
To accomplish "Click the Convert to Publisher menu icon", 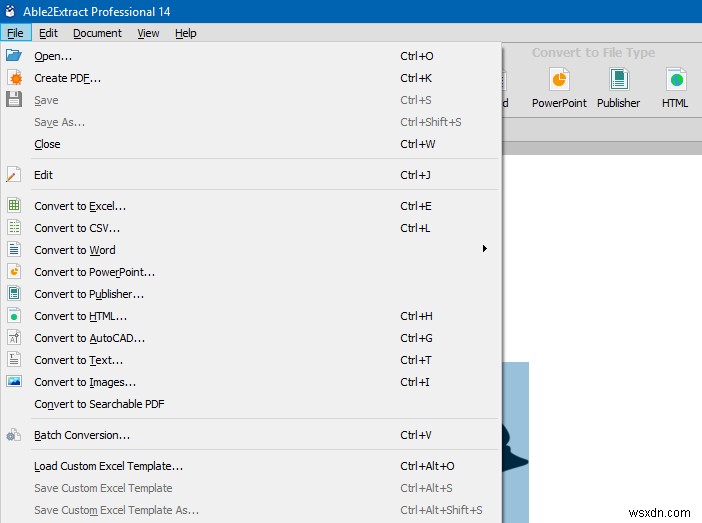I will pyautogui.click(x=14, y=293).
